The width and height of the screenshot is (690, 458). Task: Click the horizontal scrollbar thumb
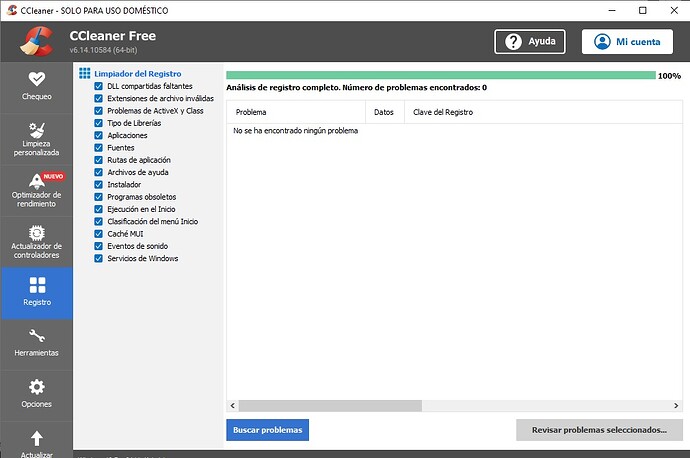click(x=330, y=406)
